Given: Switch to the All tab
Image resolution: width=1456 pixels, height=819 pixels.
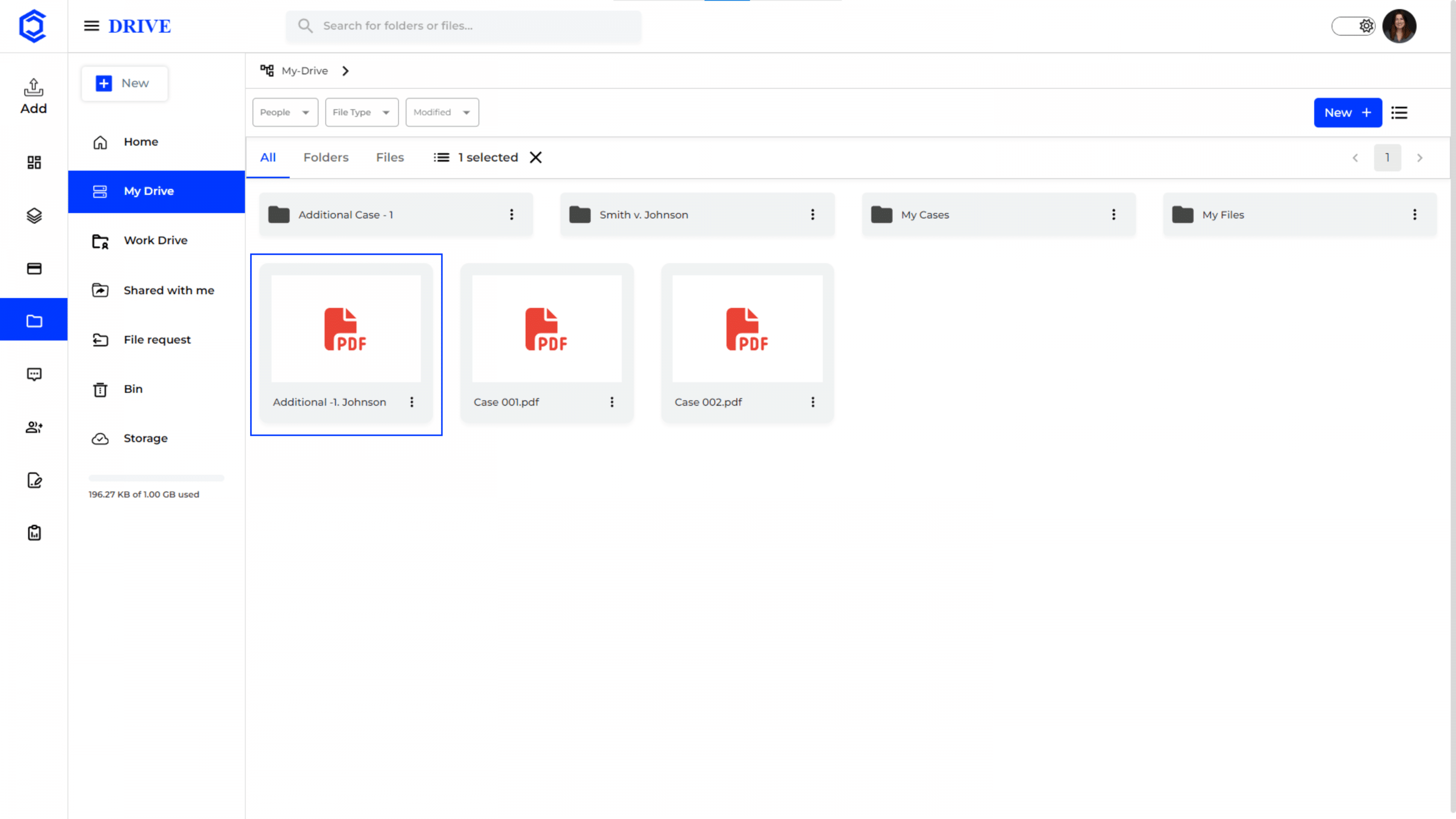Looking at the screenshot, I should click(268, 158).
